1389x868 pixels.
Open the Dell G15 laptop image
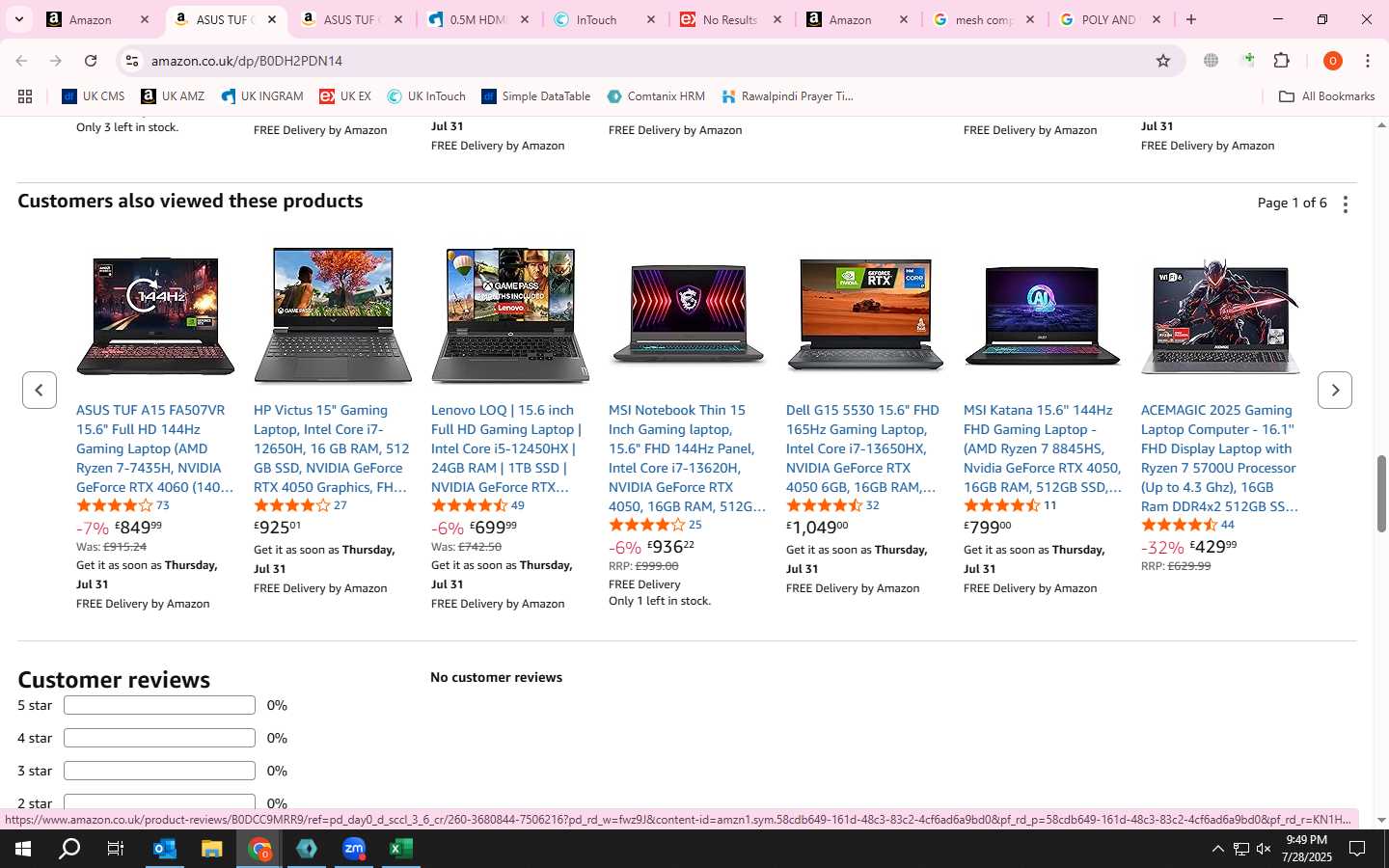(865, 315)
